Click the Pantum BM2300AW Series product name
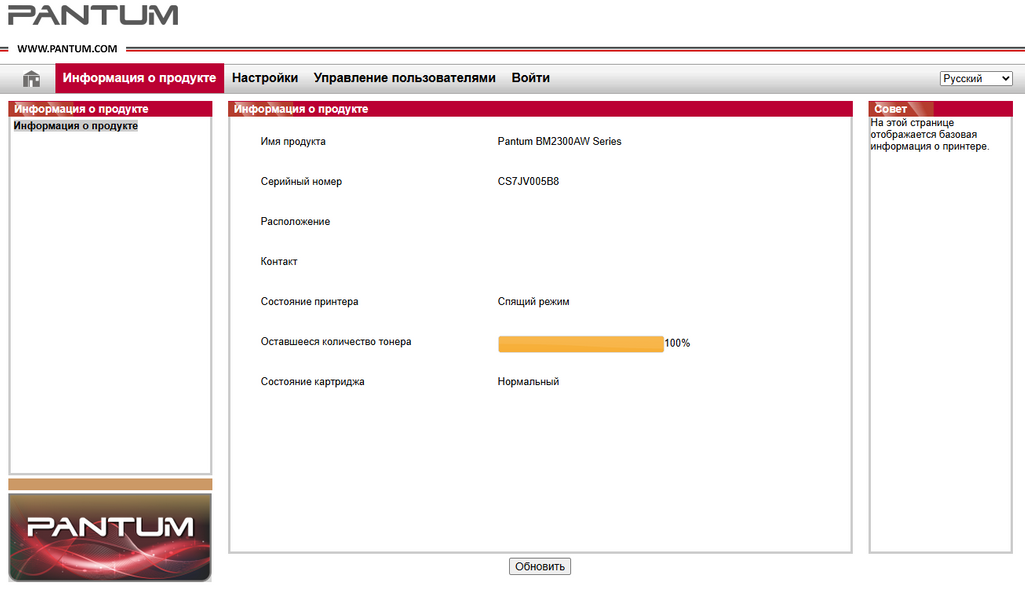Image resolution: width=1025 pixels, height=600 pixels. (559, 142)
